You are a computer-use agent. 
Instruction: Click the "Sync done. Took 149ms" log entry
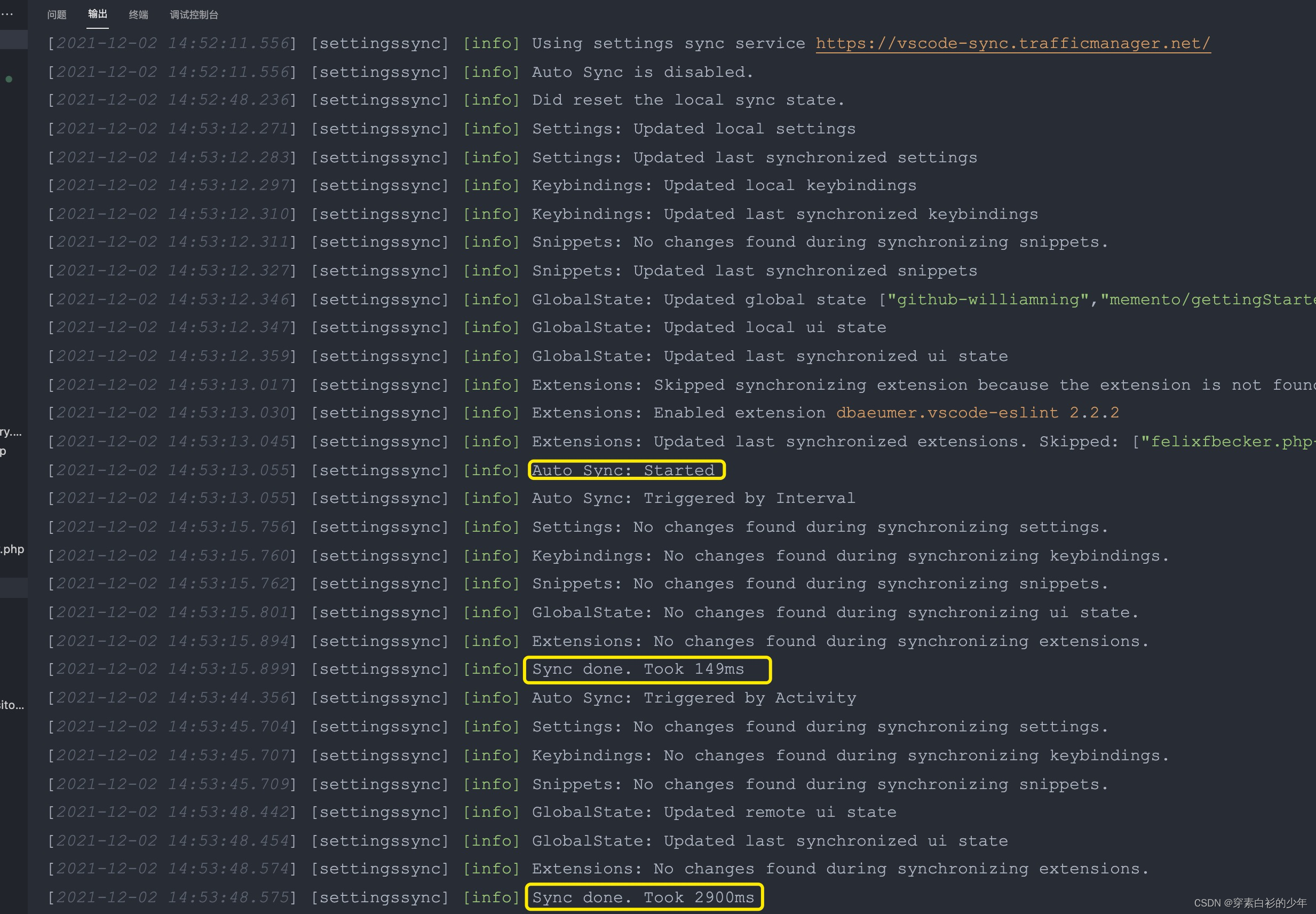click(638, 669)
